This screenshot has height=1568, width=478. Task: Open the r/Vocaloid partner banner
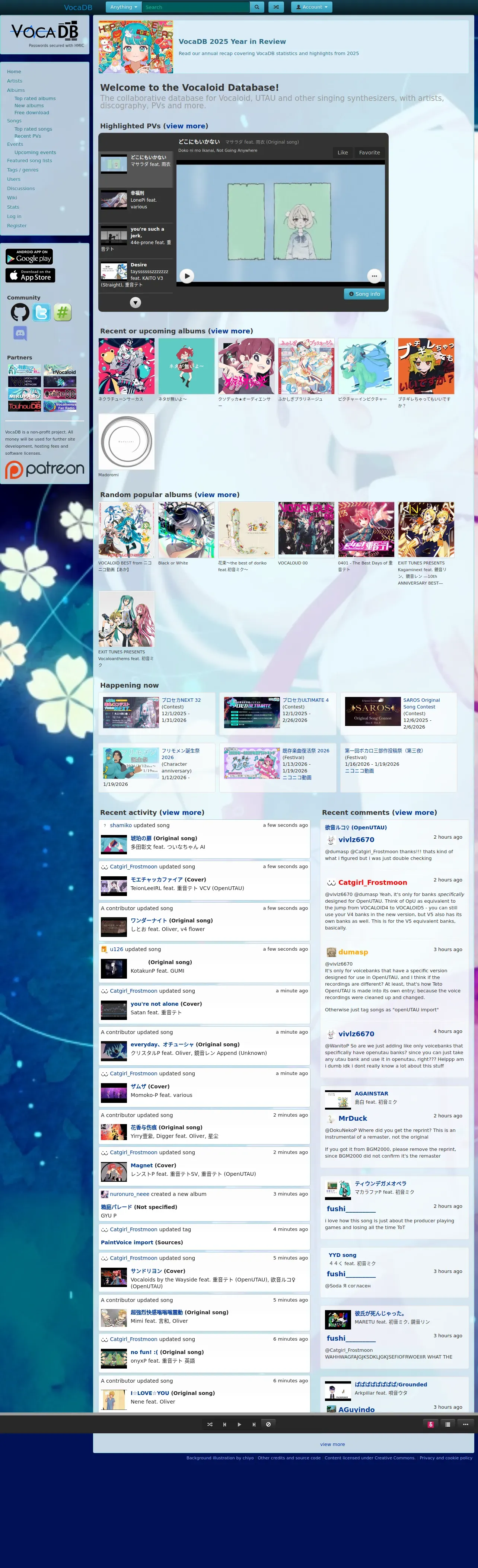pyautogui.click(x=60, y=369)
